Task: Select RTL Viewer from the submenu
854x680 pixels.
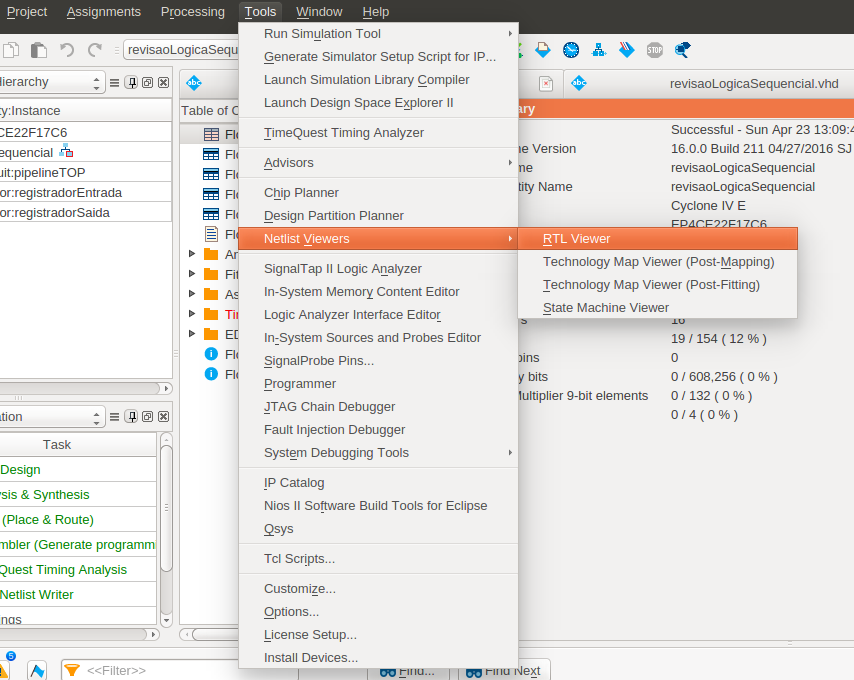Action: 658,239
